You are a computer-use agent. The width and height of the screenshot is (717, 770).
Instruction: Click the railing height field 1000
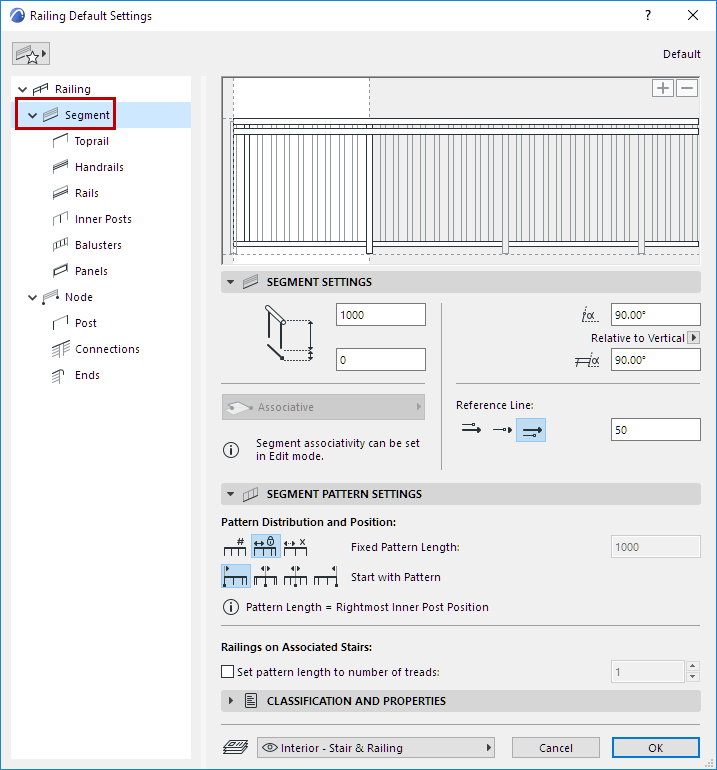(381, 315)
